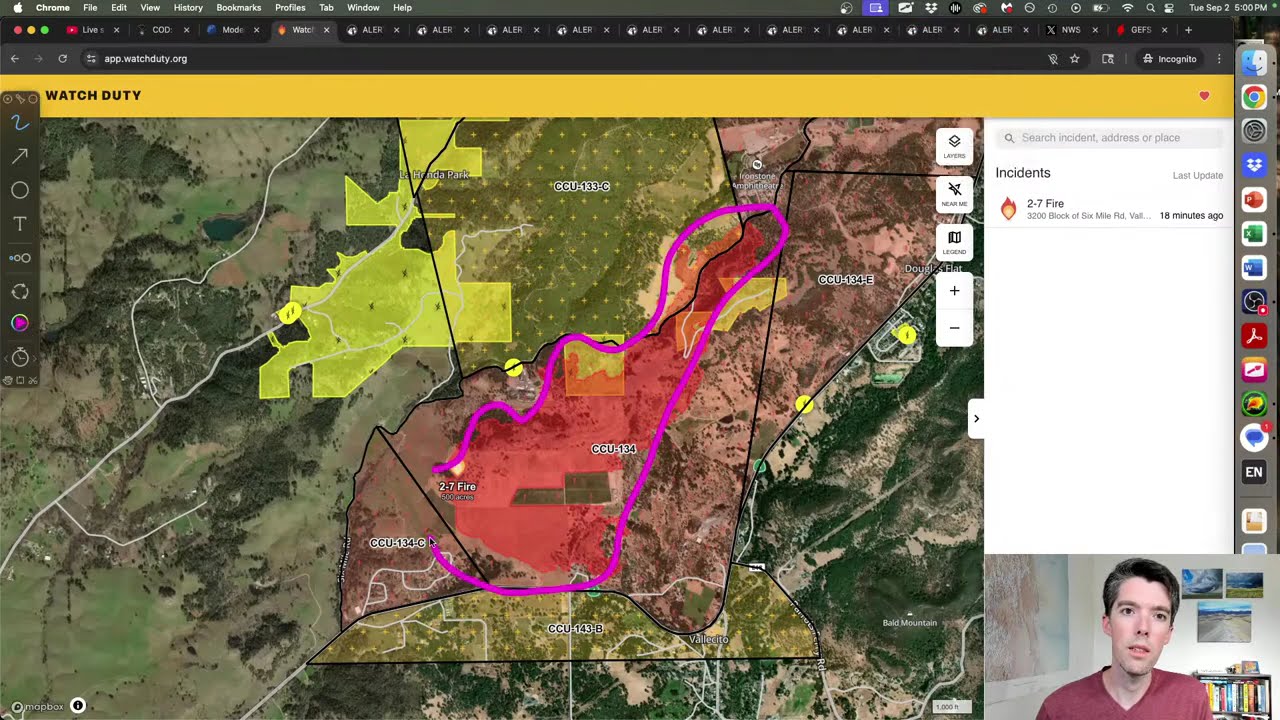Screen dimensions: 1280x720
Task: Click the Mapbox logo link
Action: click(38, 706)
